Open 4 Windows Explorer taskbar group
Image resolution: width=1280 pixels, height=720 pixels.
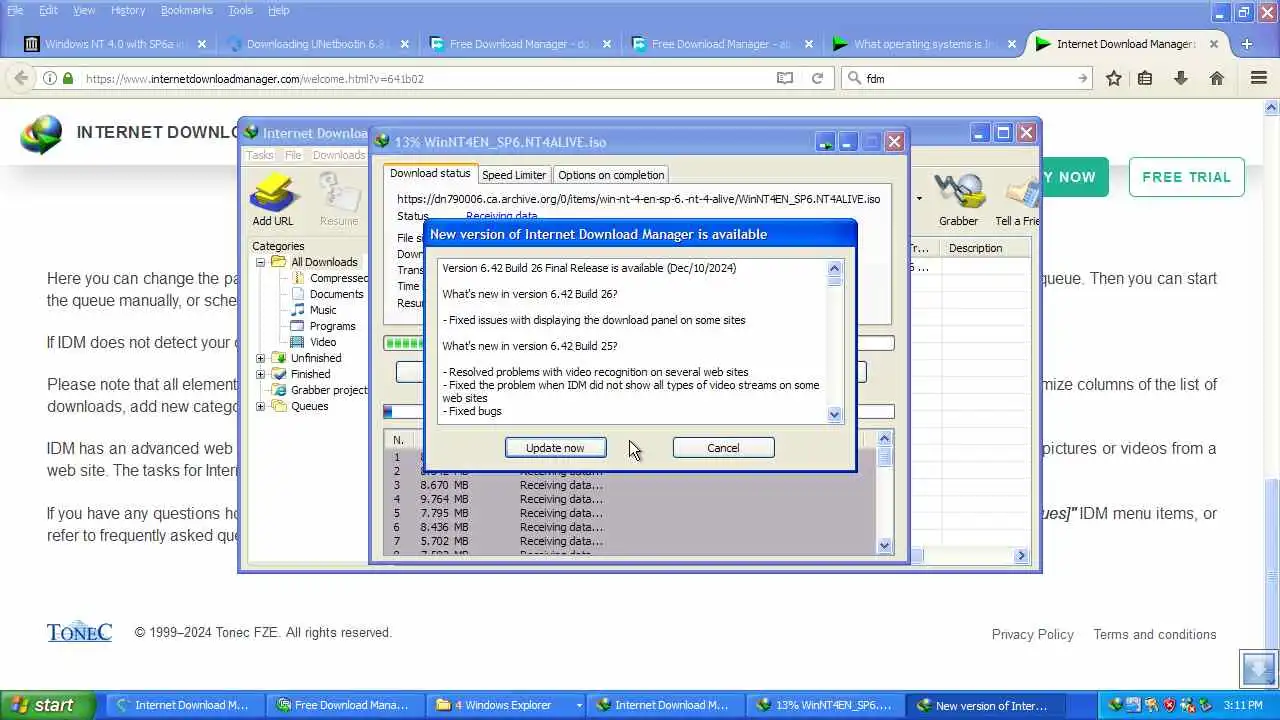point(505,705)
